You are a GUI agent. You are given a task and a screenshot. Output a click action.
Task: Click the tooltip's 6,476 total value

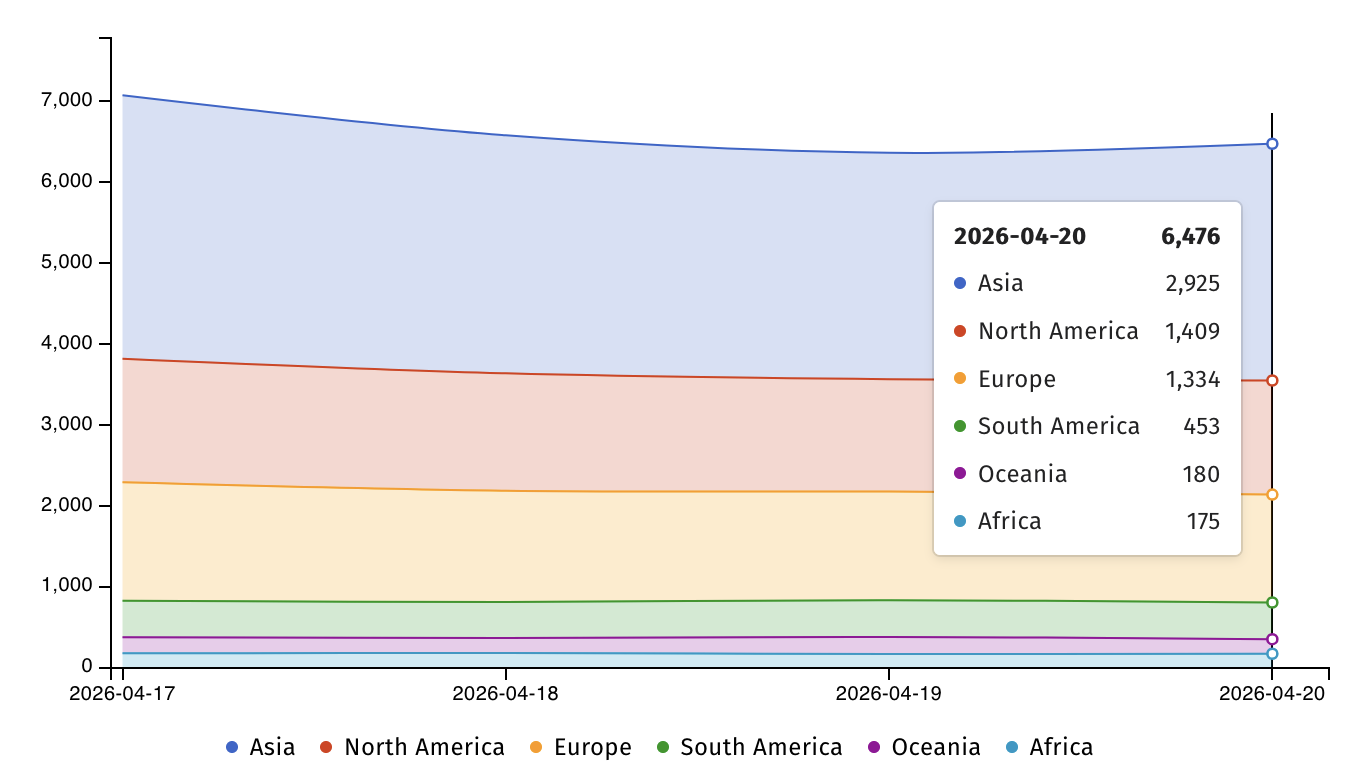1190,237
